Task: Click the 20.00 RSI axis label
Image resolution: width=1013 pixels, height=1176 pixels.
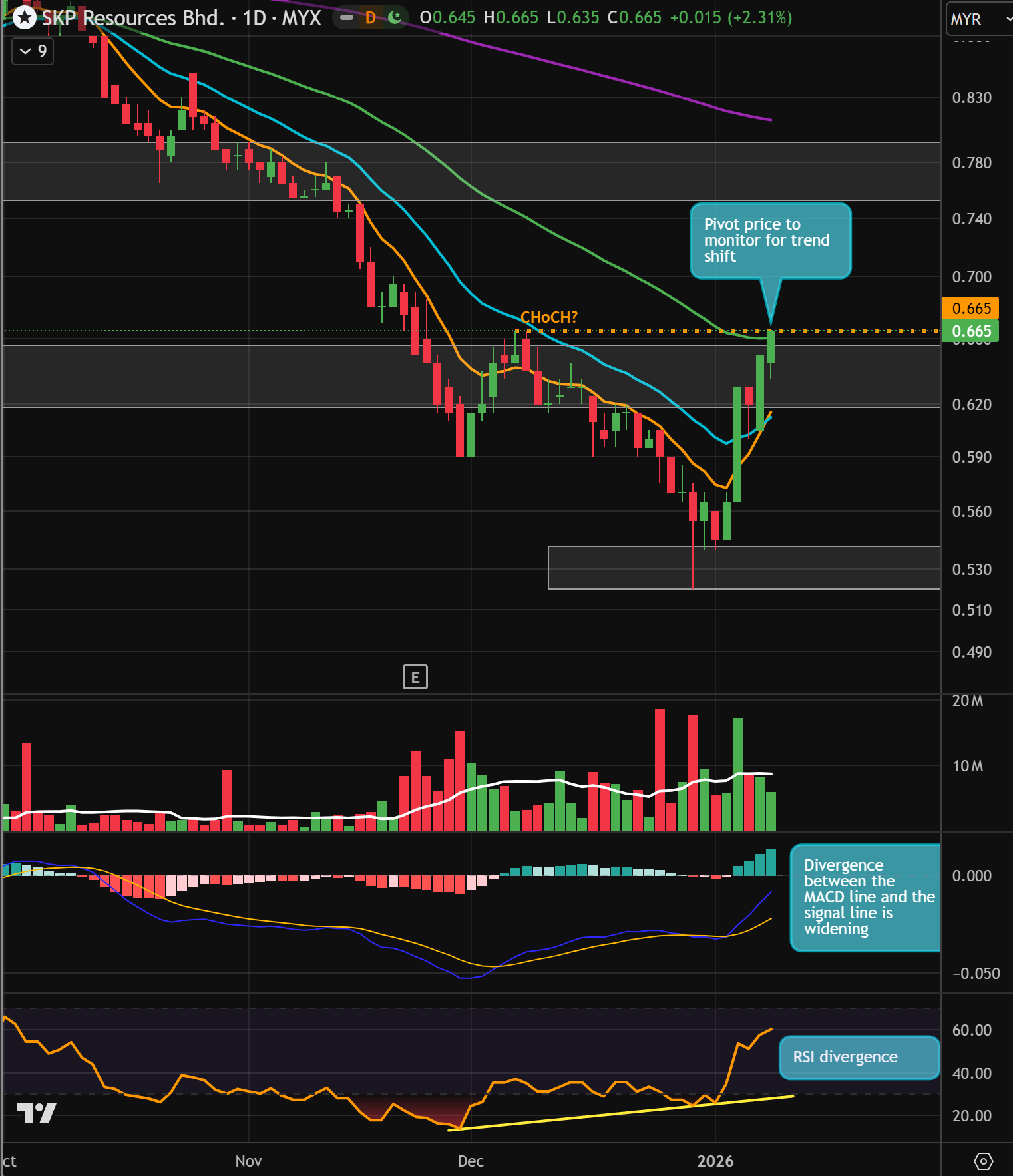Action: 972,1116
